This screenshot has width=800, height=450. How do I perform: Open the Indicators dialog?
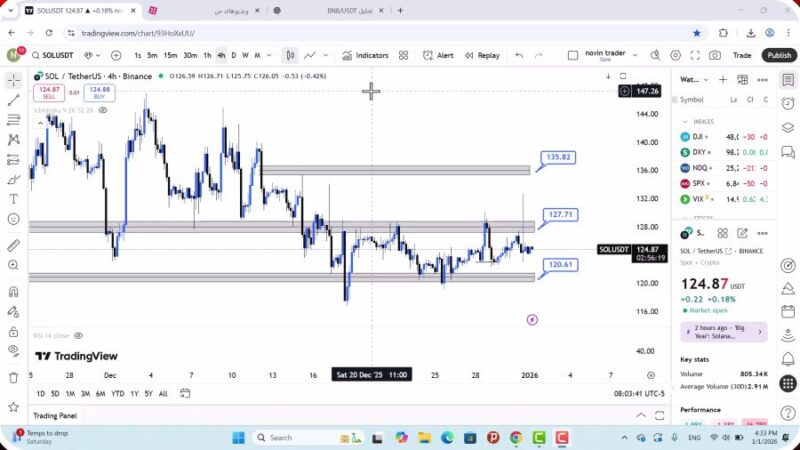[x=365, y=56]
